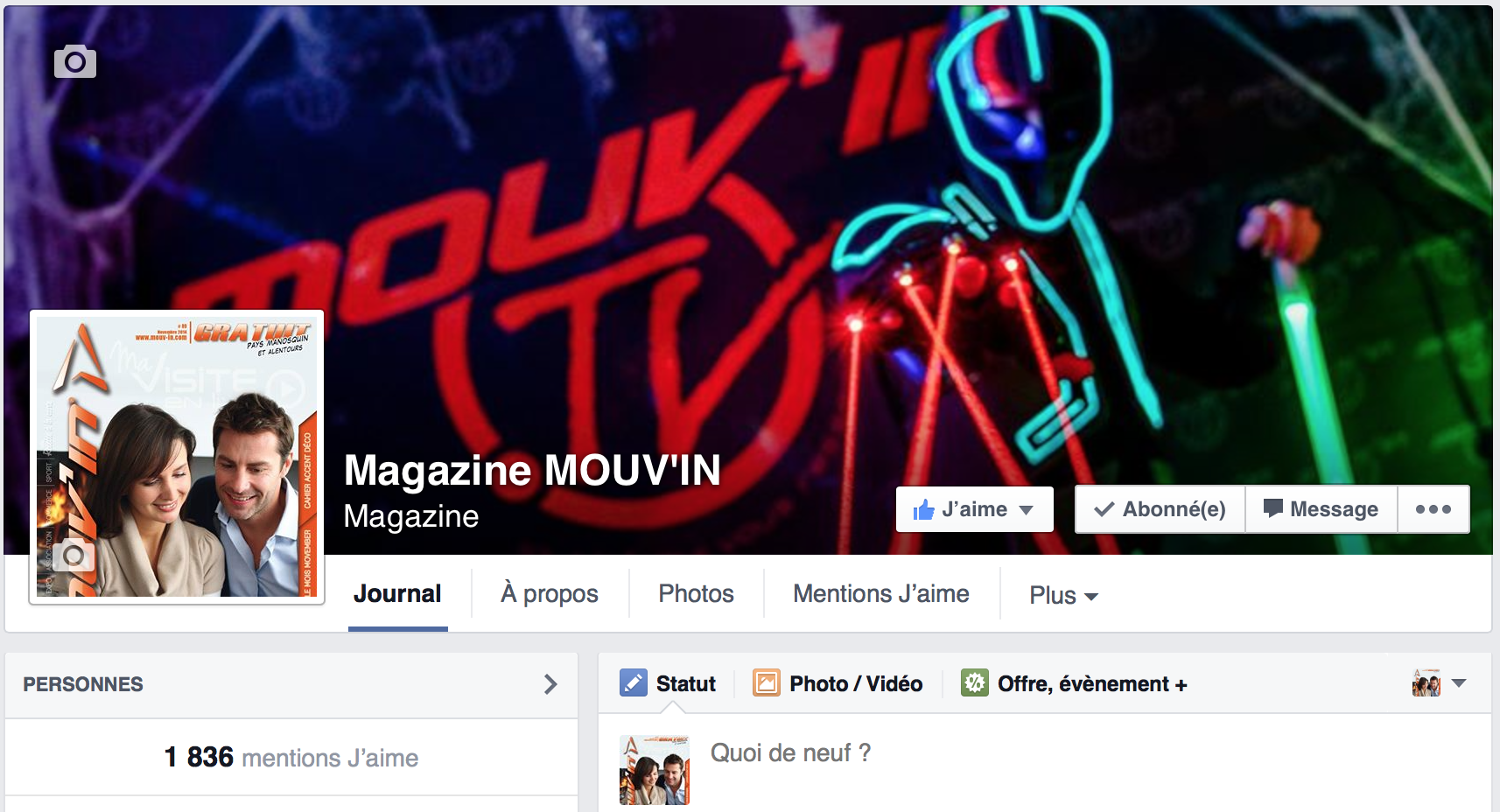Open the posting identity selector dropdown

(1439, 683)
